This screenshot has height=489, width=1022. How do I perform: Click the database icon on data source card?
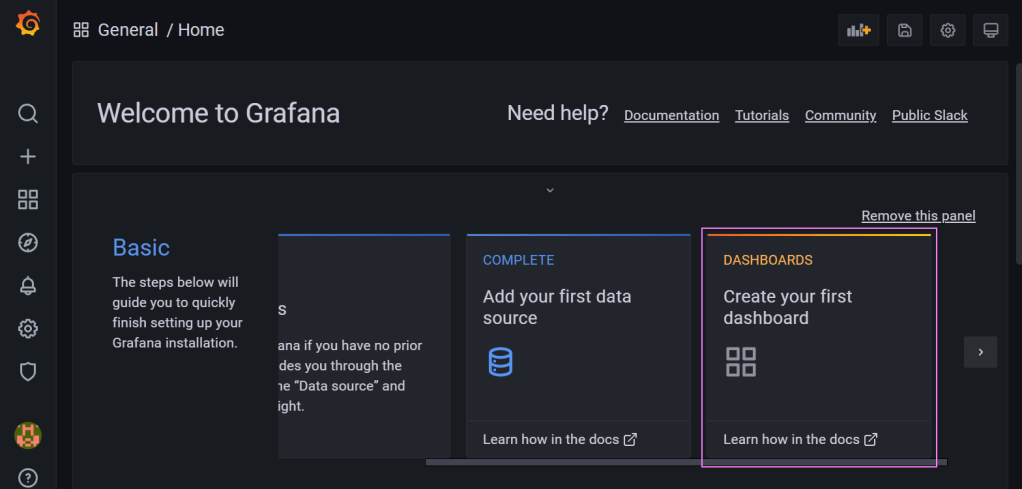500,362
